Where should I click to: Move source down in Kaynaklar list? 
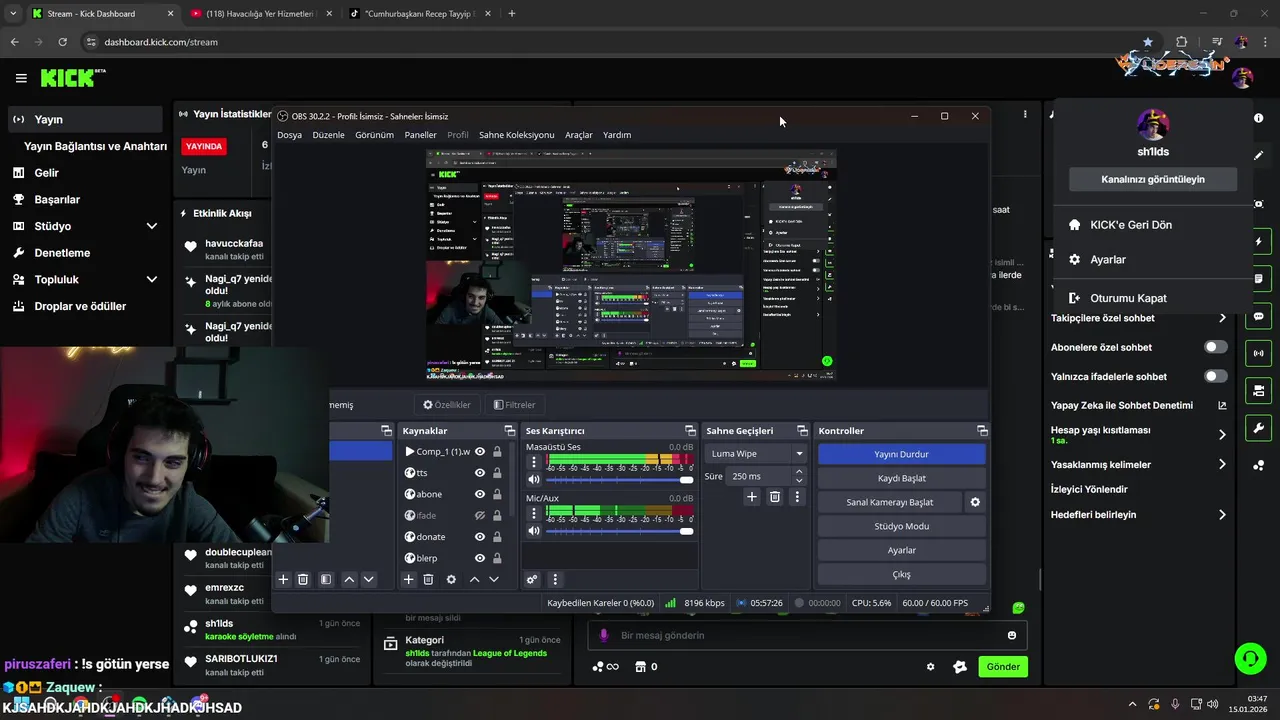[493, 579]
